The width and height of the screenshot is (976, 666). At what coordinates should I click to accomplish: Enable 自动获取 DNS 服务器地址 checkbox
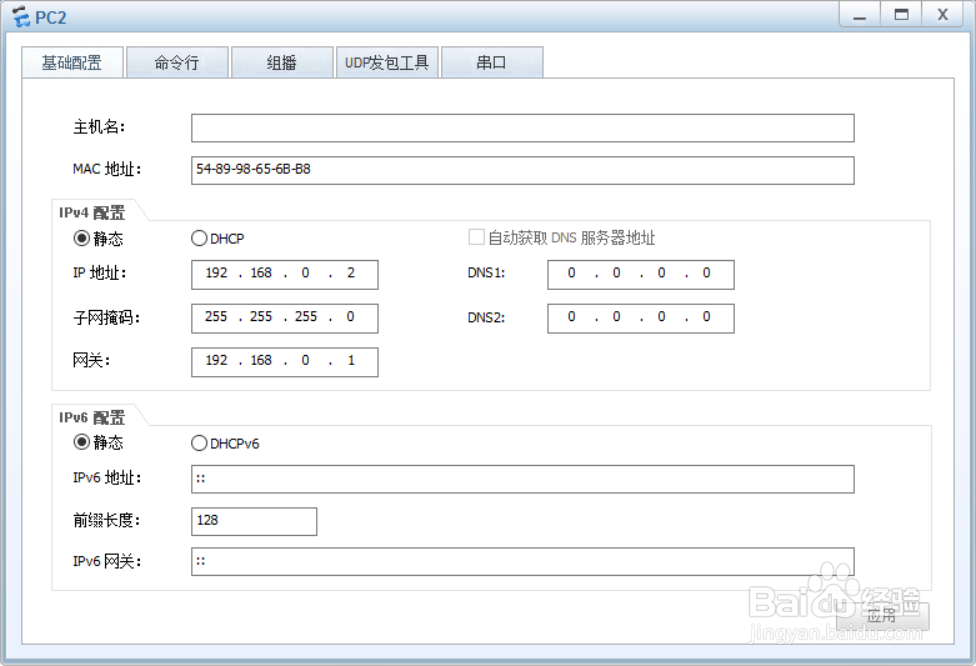click(476, 237)
